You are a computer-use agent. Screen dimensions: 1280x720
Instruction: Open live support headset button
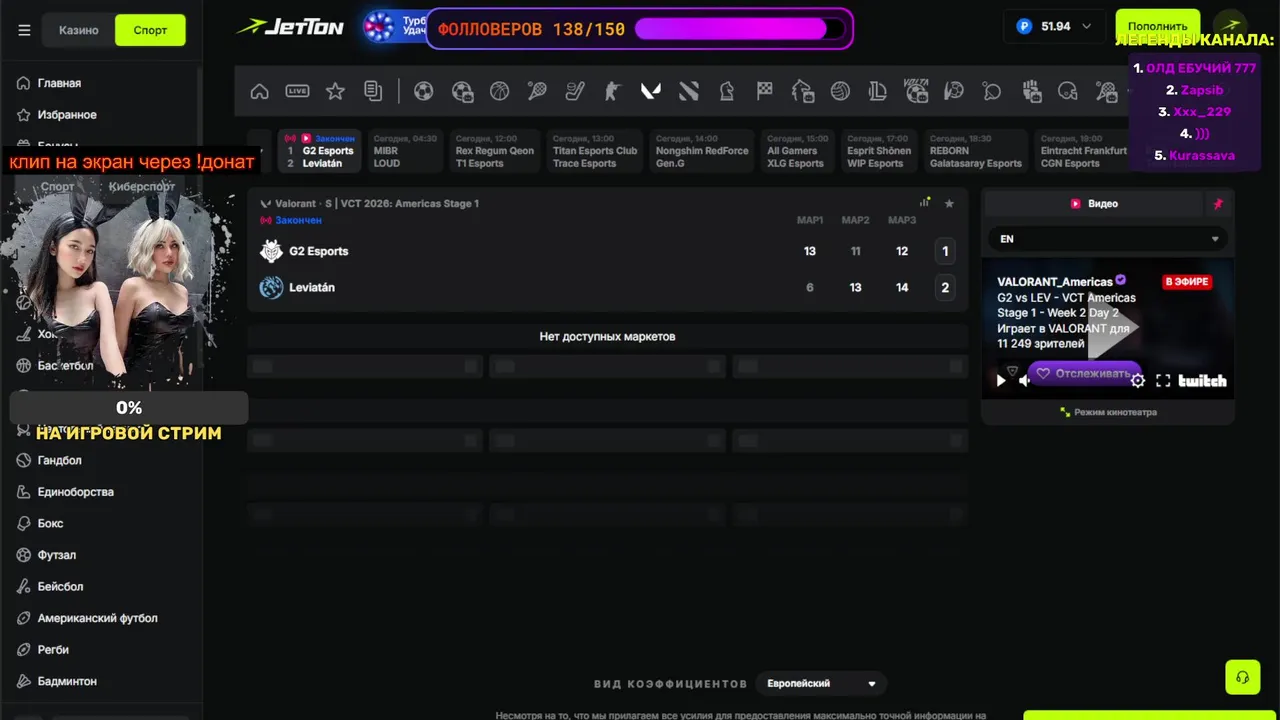[1243, 677]
